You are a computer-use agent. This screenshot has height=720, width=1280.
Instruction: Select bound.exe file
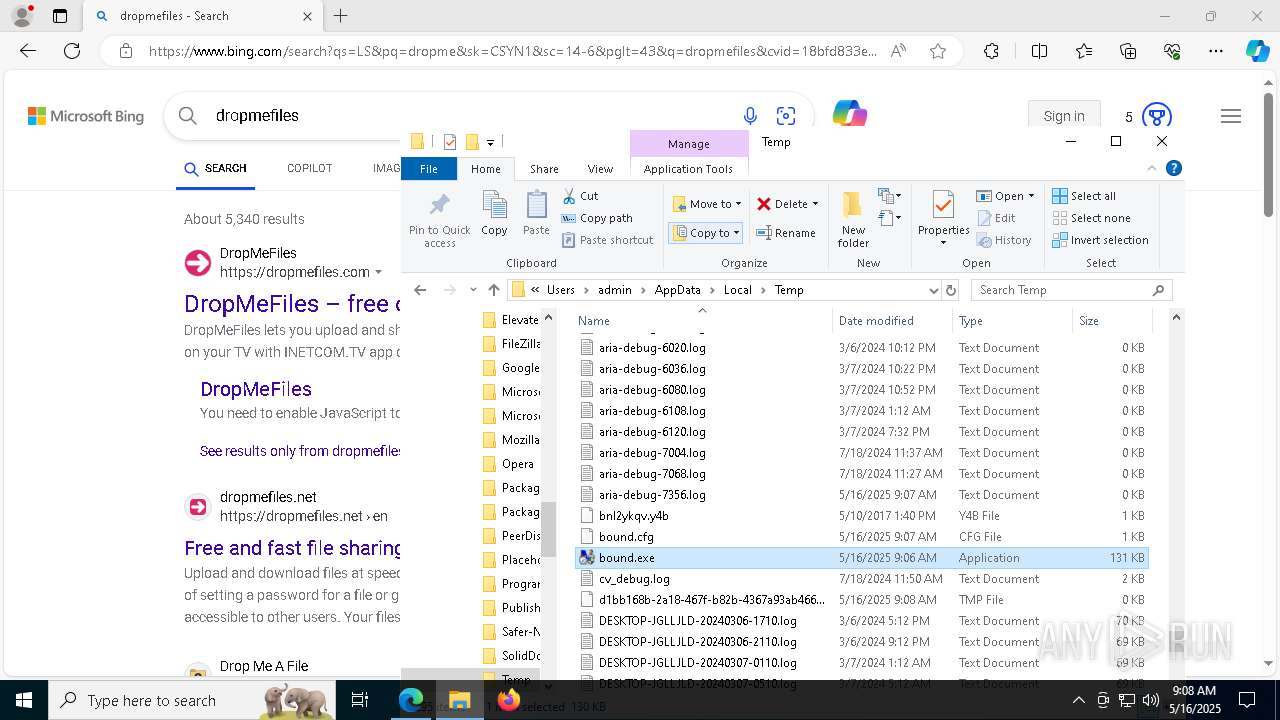click(861, 558)
